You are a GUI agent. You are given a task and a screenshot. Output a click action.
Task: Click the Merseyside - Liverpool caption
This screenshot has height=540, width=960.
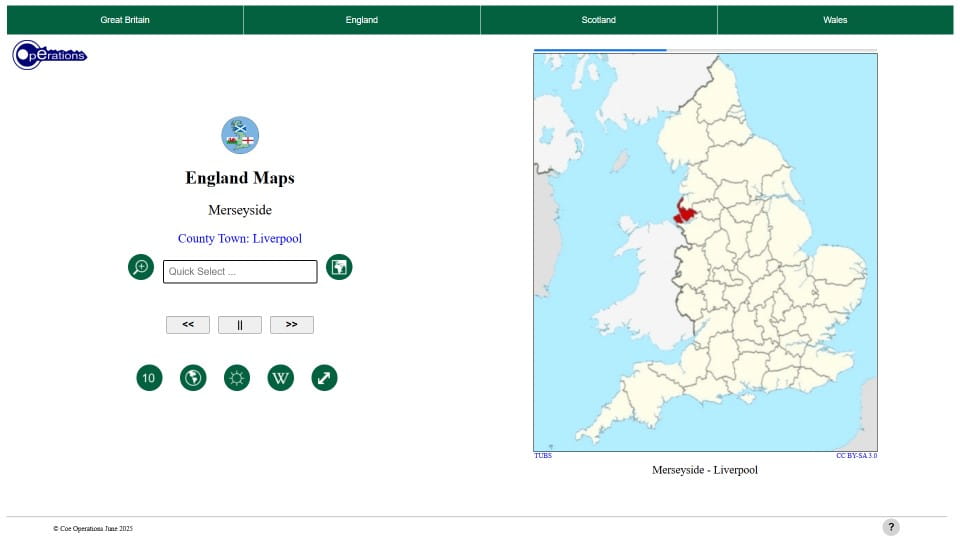click(x=705, y=470)
